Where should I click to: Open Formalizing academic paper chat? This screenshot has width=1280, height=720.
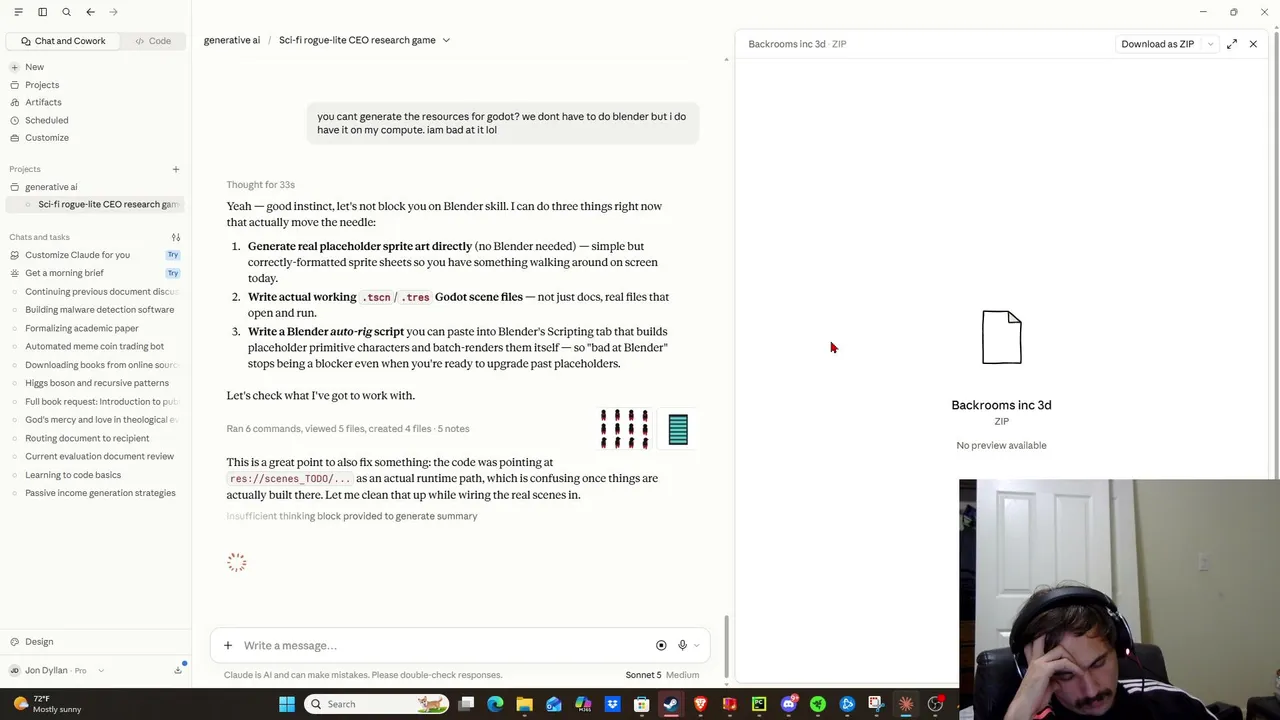pos(81,328)
